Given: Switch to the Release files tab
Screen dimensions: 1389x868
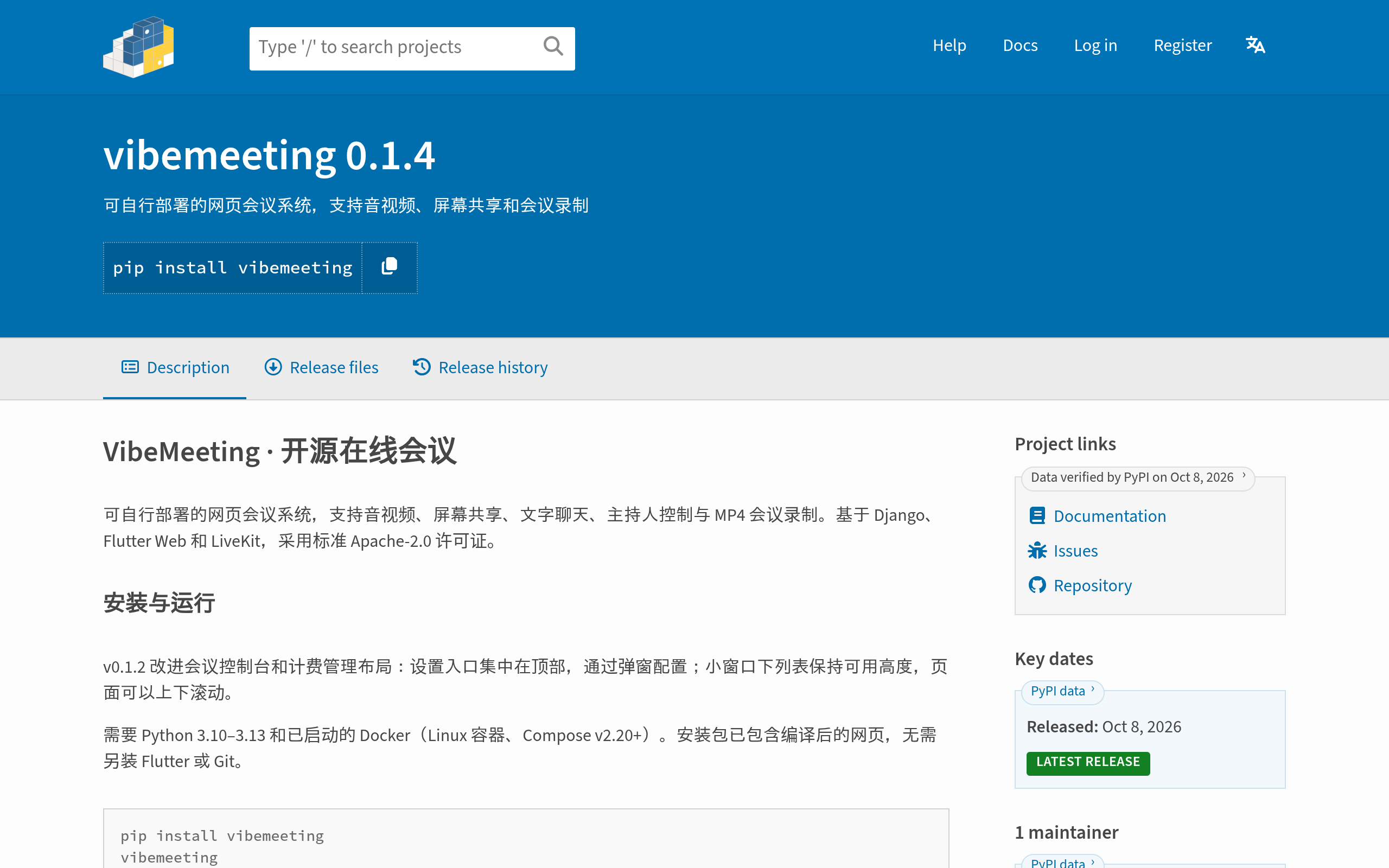Looking at the screenshot, I should pos(321,367).
